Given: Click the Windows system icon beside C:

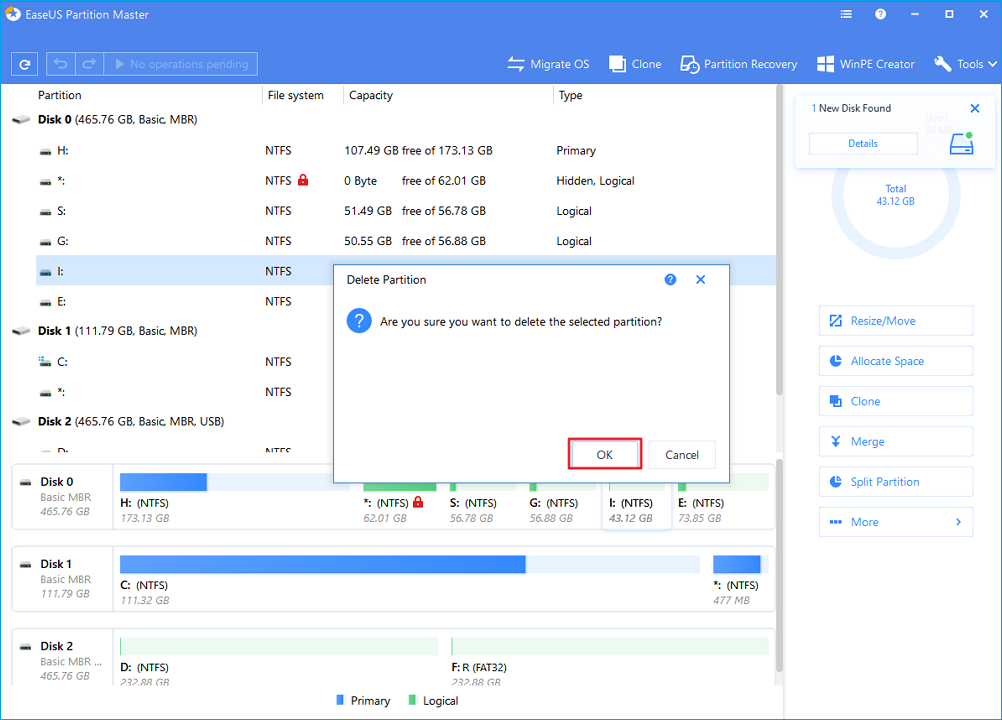Looking at the screenshot, I should (45, 362).
